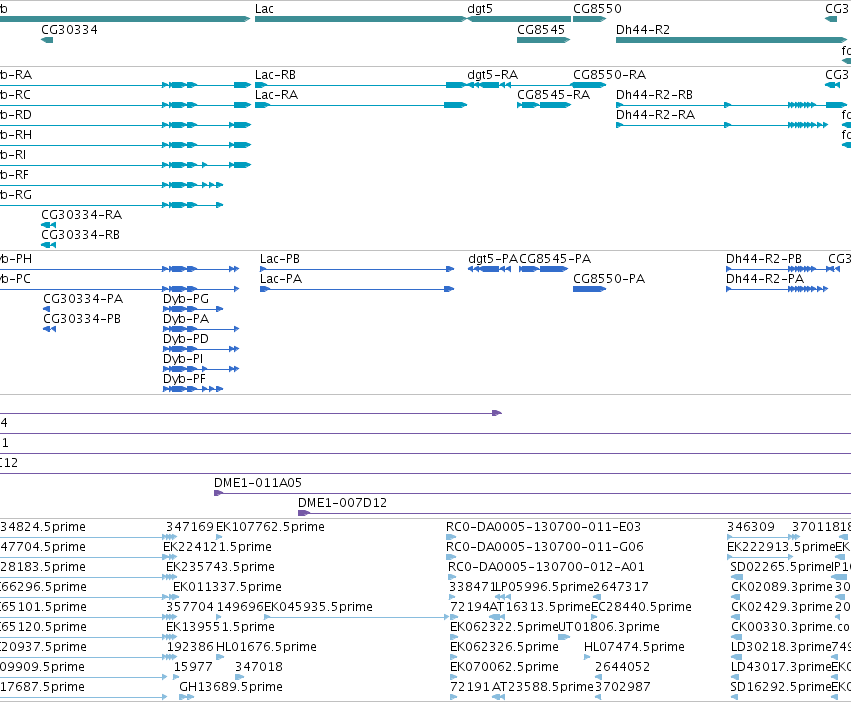Select EST EK224121.5prime

point(169,557)
